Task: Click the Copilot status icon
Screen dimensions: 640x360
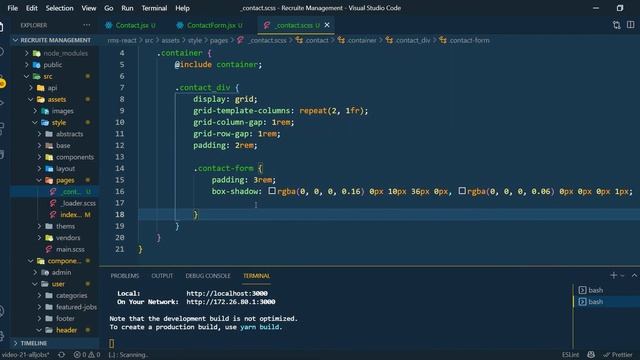Action: [591, 355]
